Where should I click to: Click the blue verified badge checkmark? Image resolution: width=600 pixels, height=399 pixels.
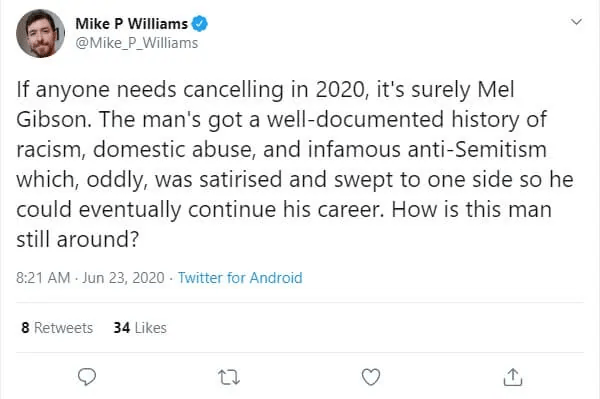click(199, 24)
